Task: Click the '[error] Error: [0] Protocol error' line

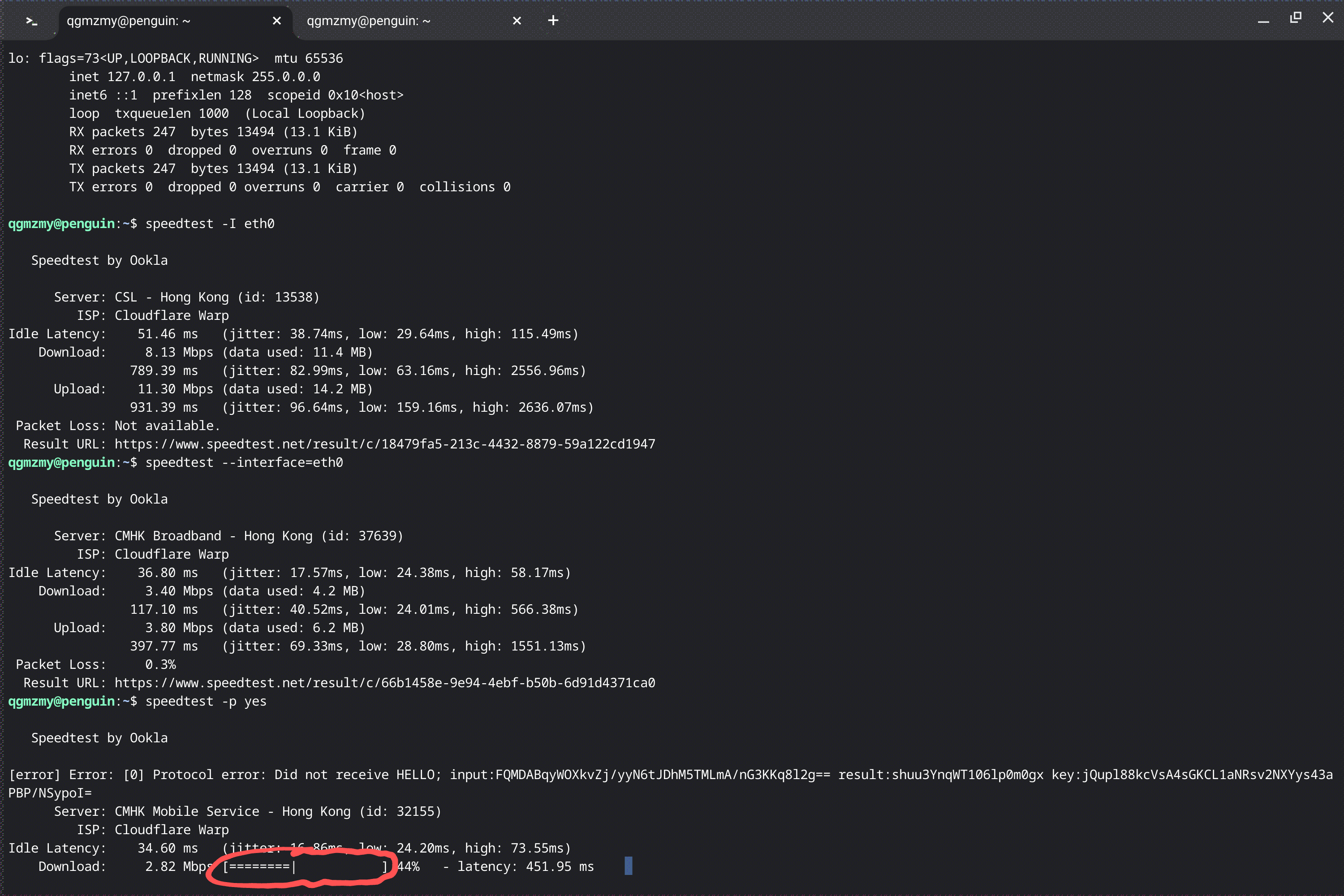Action: click(x=671, y=775)
